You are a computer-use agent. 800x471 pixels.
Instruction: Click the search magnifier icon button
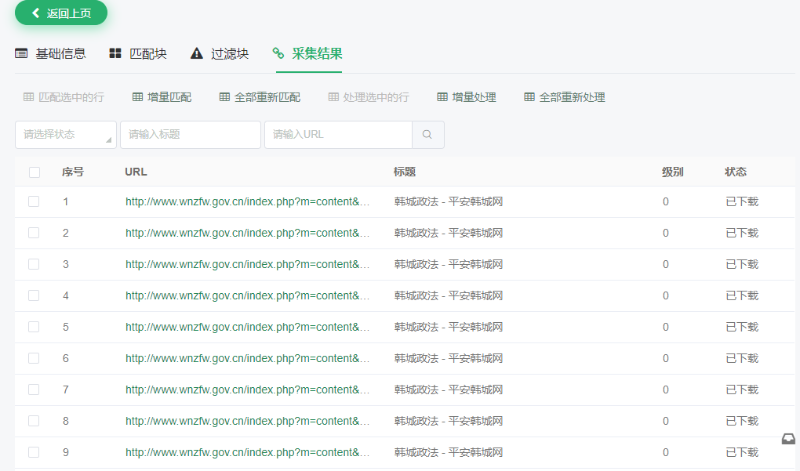(428, 134)
